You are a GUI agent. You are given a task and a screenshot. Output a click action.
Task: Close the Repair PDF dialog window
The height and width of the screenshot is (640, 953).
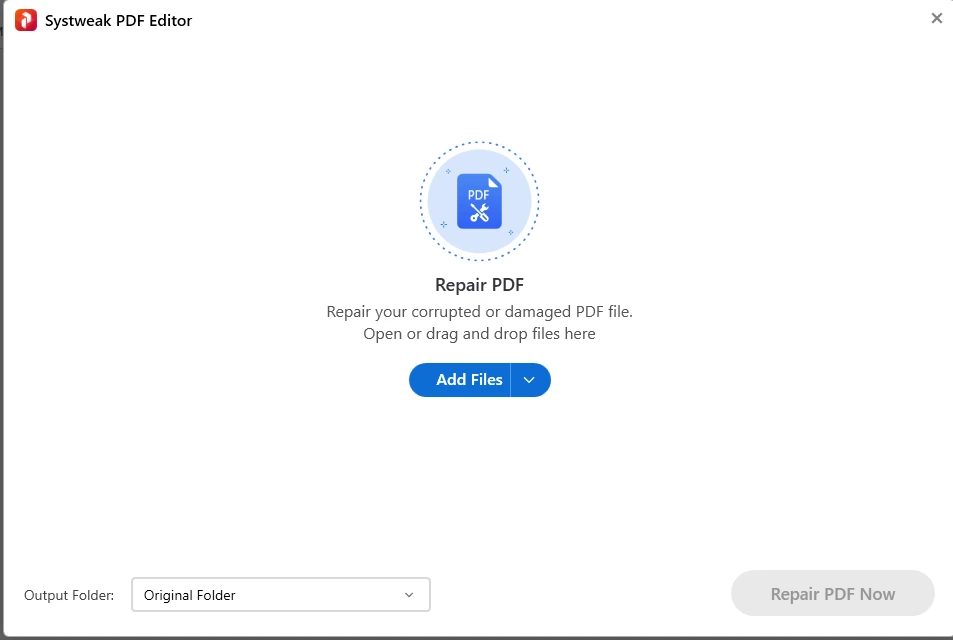click(x=937, y=18)
